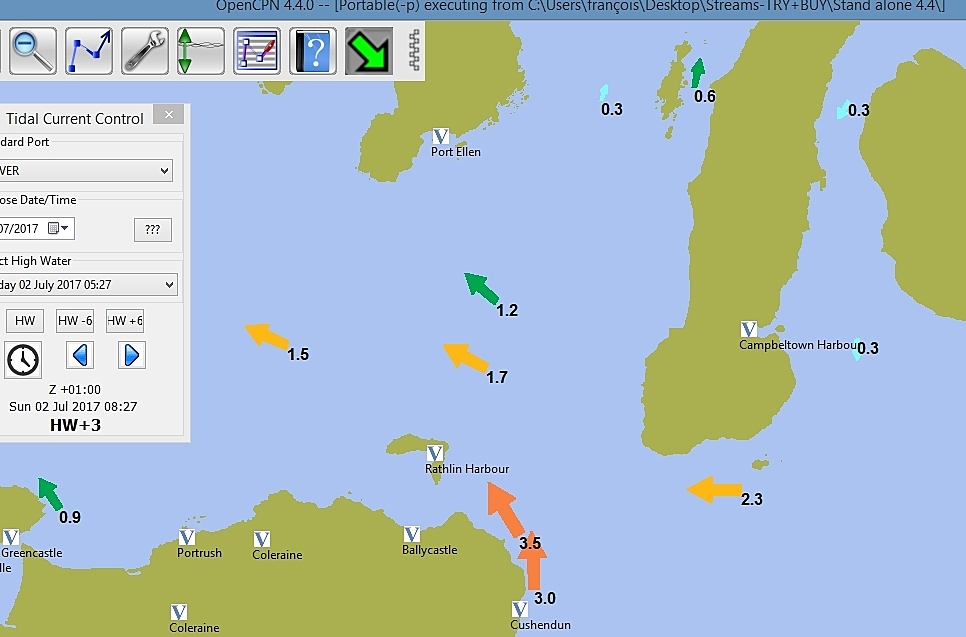Click the 3.5 knot orange current arrow
The image size is (966, 637).
(x=505, y=509)
